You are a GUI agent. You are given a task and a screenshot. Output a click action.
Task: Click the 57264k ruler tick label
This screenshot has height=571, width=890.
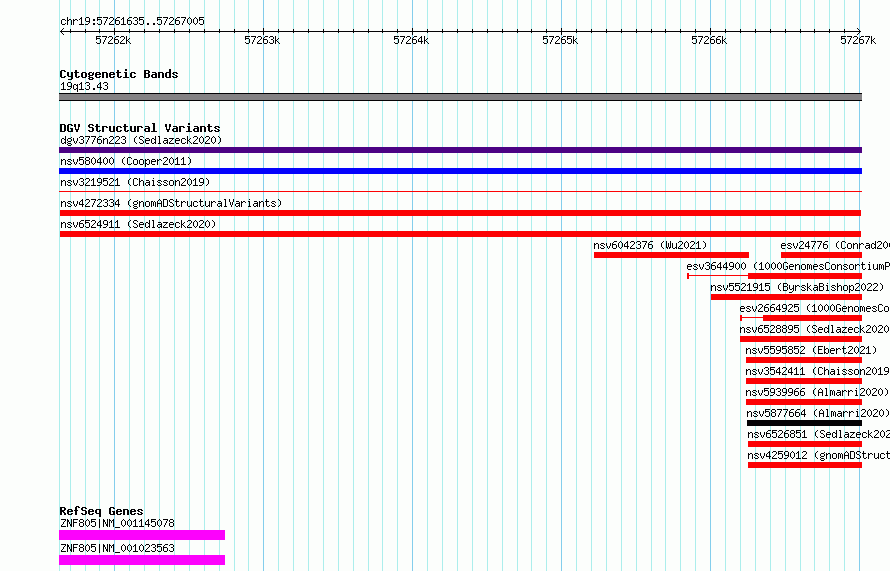point(411,40)
